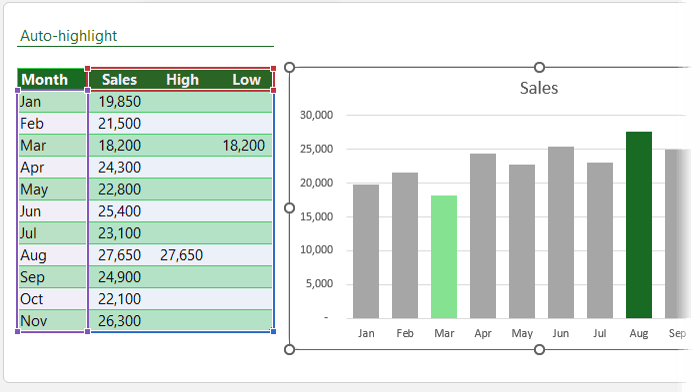Click the Mar category axis label
This screenshot has height=392, width=700.
pos(444,334)
